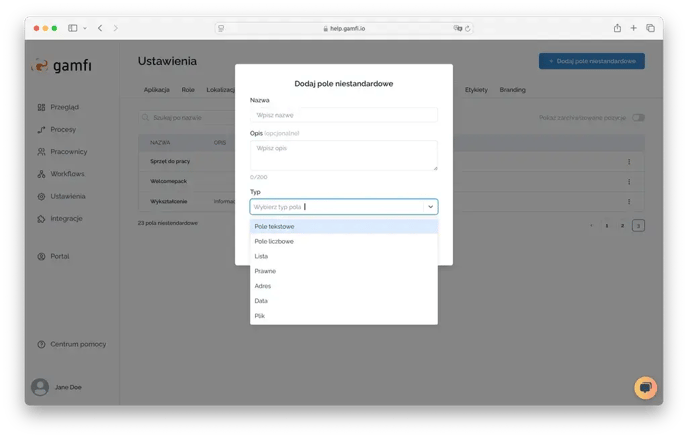The width and height of the screenshot is (688, 438).
Task: Click the Integracje puzzle icon
Action: (41, 218)
